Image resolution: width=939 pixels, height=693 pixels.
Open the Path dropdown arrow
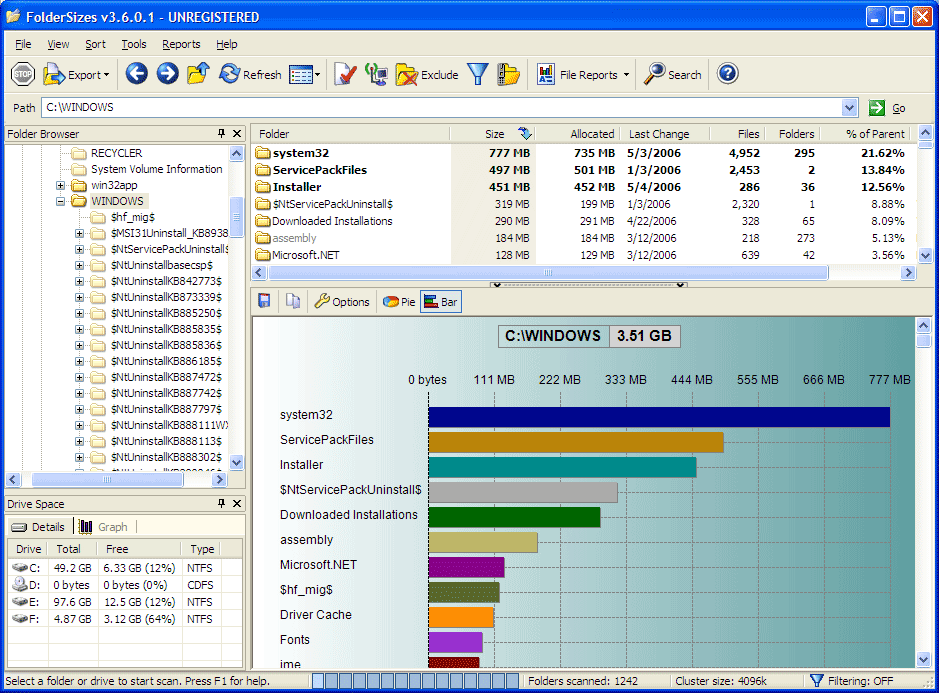click(849, 107)
